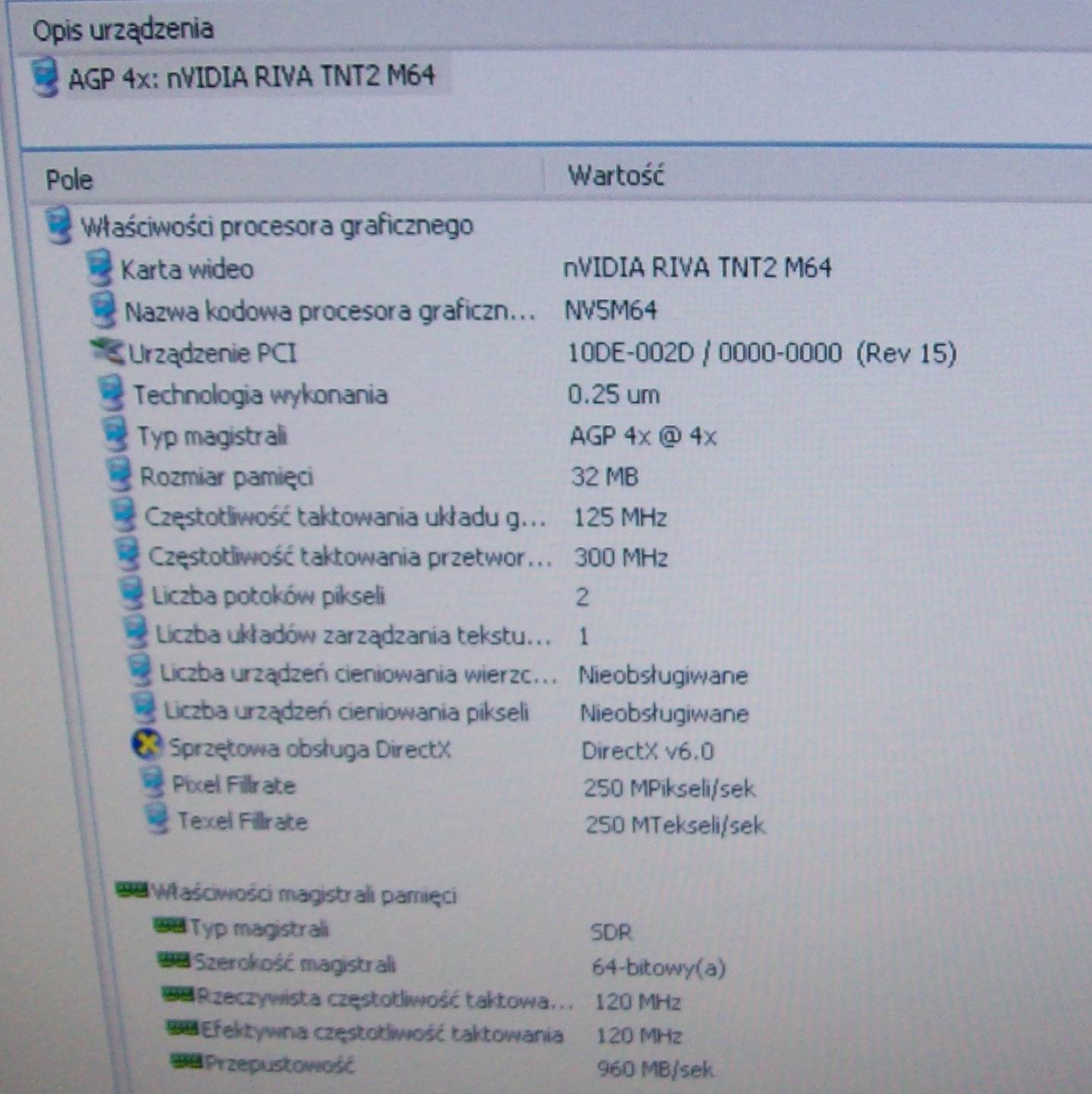The image size is (1092, 1094).
Task: Select Liczba potoków pikseli label
Action: pyautogui.click(x=269, y=596)
